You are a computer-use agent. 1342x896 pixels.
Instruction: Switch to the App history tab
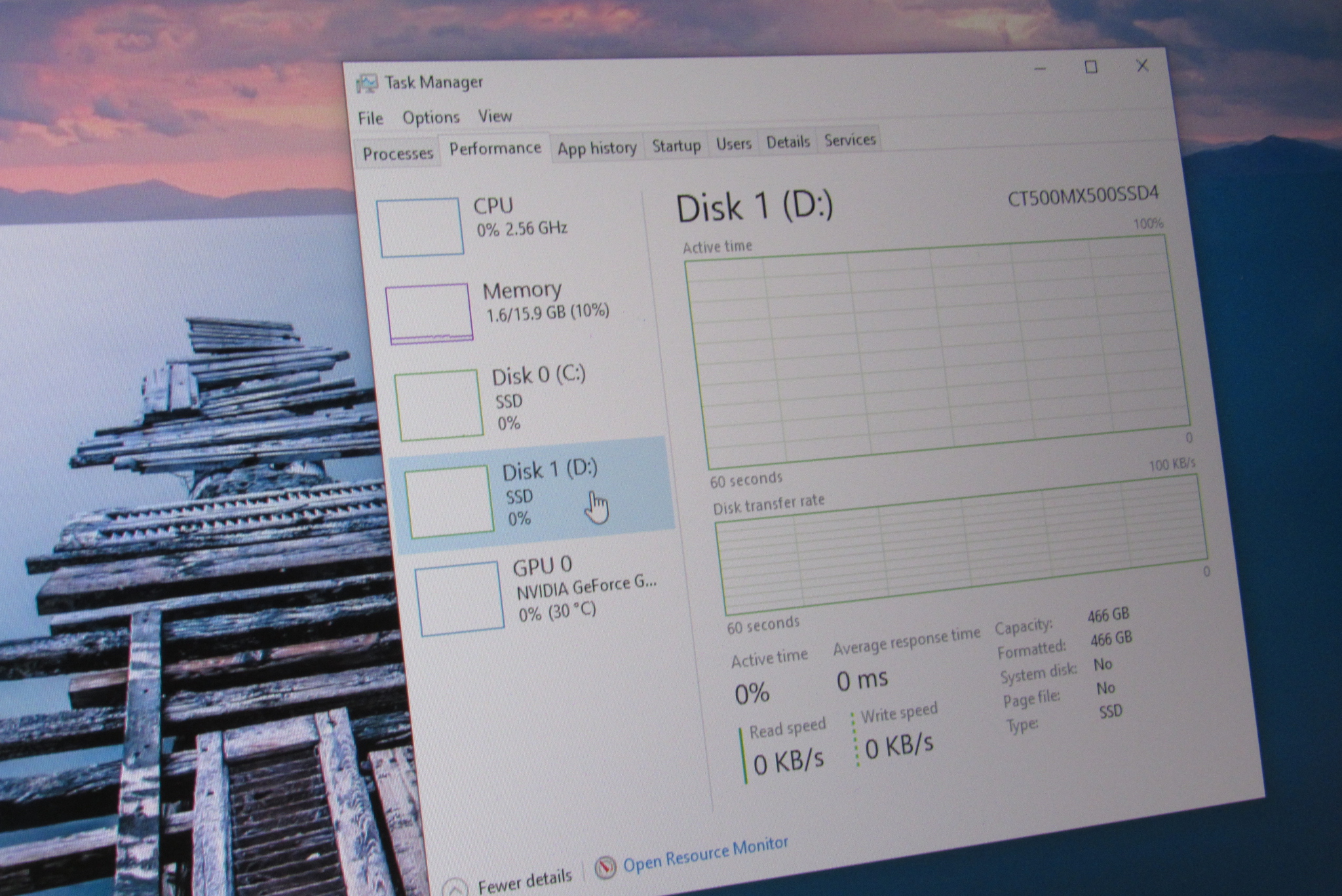pos(596,148)
